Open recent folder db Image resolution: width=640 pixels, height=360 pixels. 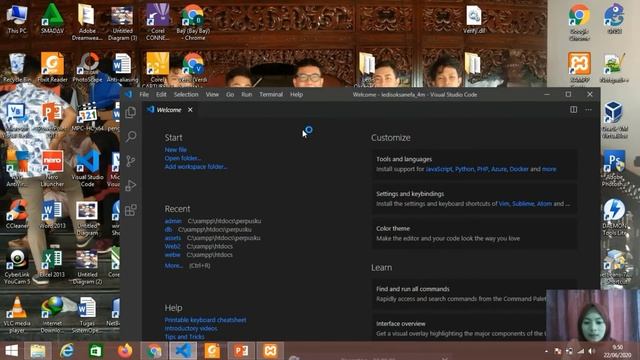(x=168, y=229)
